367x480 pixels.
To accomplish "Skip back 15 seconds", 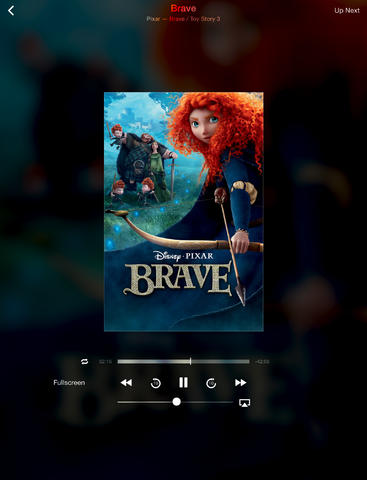I will click(x=155, y=383).
